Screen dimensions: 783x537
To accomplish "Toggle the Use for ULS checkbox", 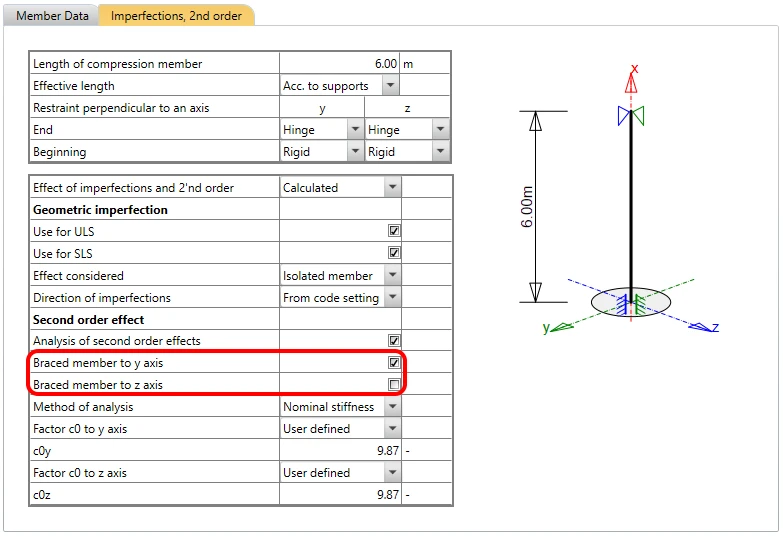I will point(394,231).
